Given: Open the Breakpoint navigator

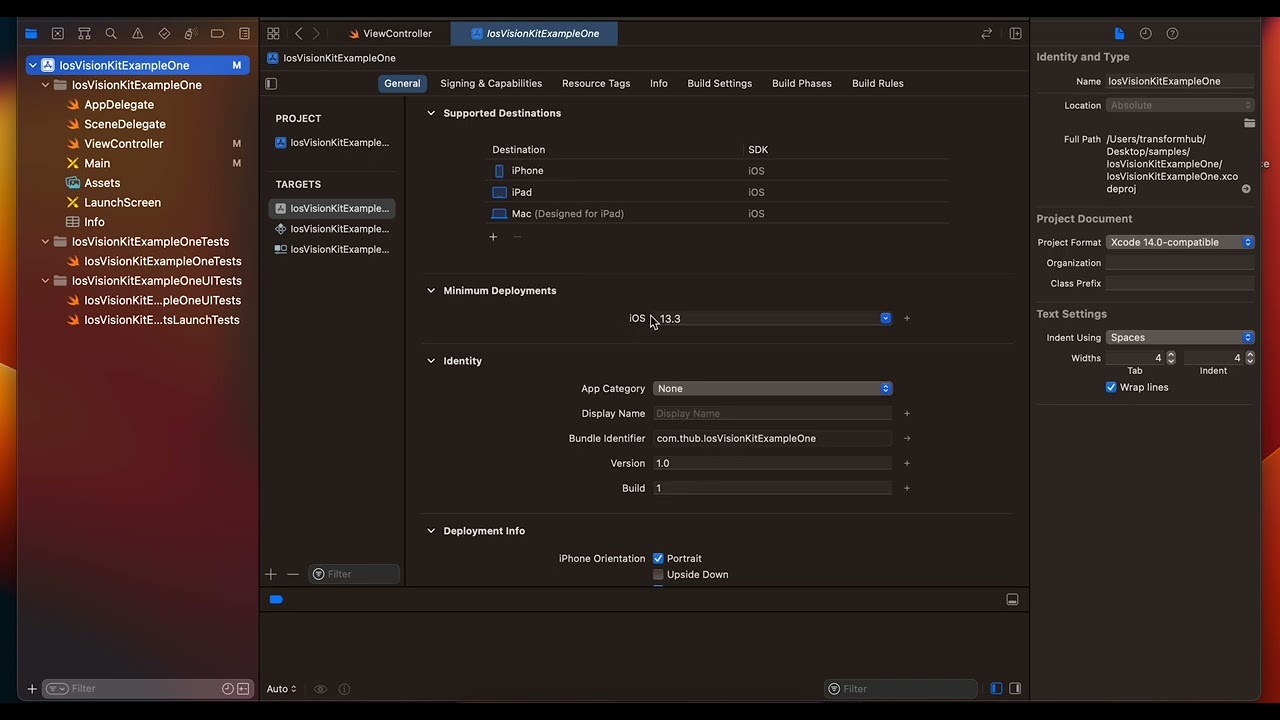Looking at the screenshot, I should [x=217, y=33].
